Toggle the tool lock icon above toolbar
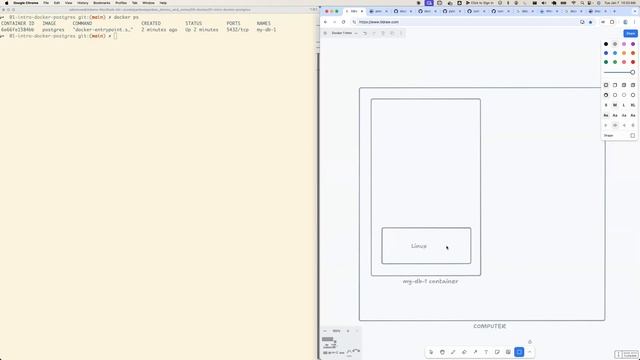The height and width of the screenshot is (360, 640). (530, 342)
